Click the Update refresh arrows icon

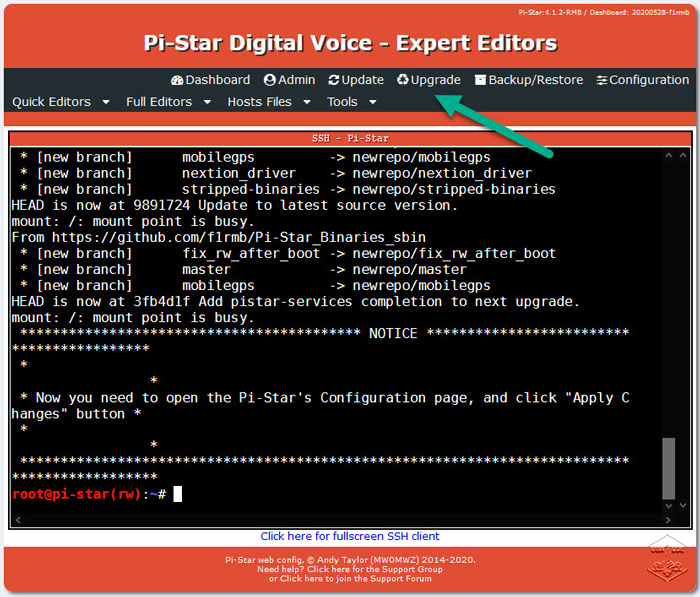(x=333, y=80)
